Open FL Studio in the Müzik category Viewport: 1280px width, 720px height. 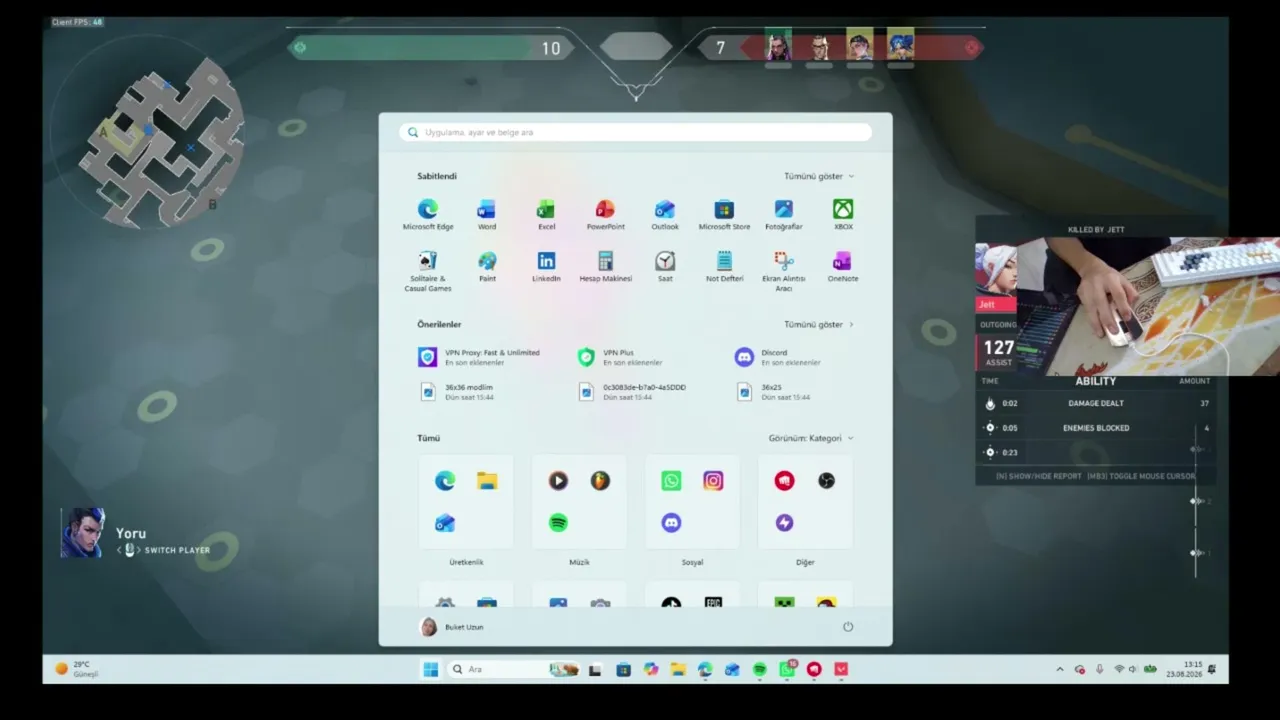[x=600, y=481]
